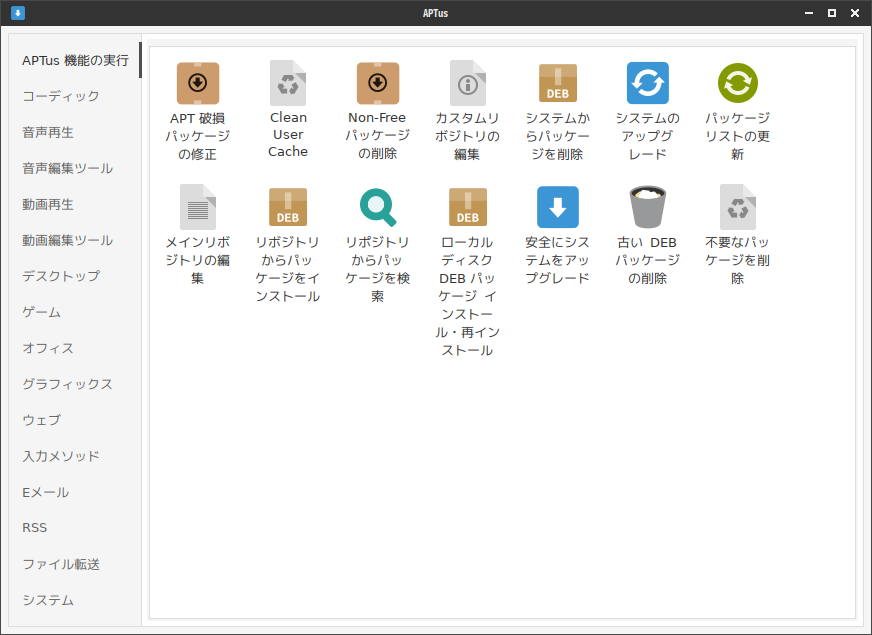The height and width of the screenshot is (635, 872).
Task: Open APT 破損パッケージの修正 icon
Action: [198, 83]
